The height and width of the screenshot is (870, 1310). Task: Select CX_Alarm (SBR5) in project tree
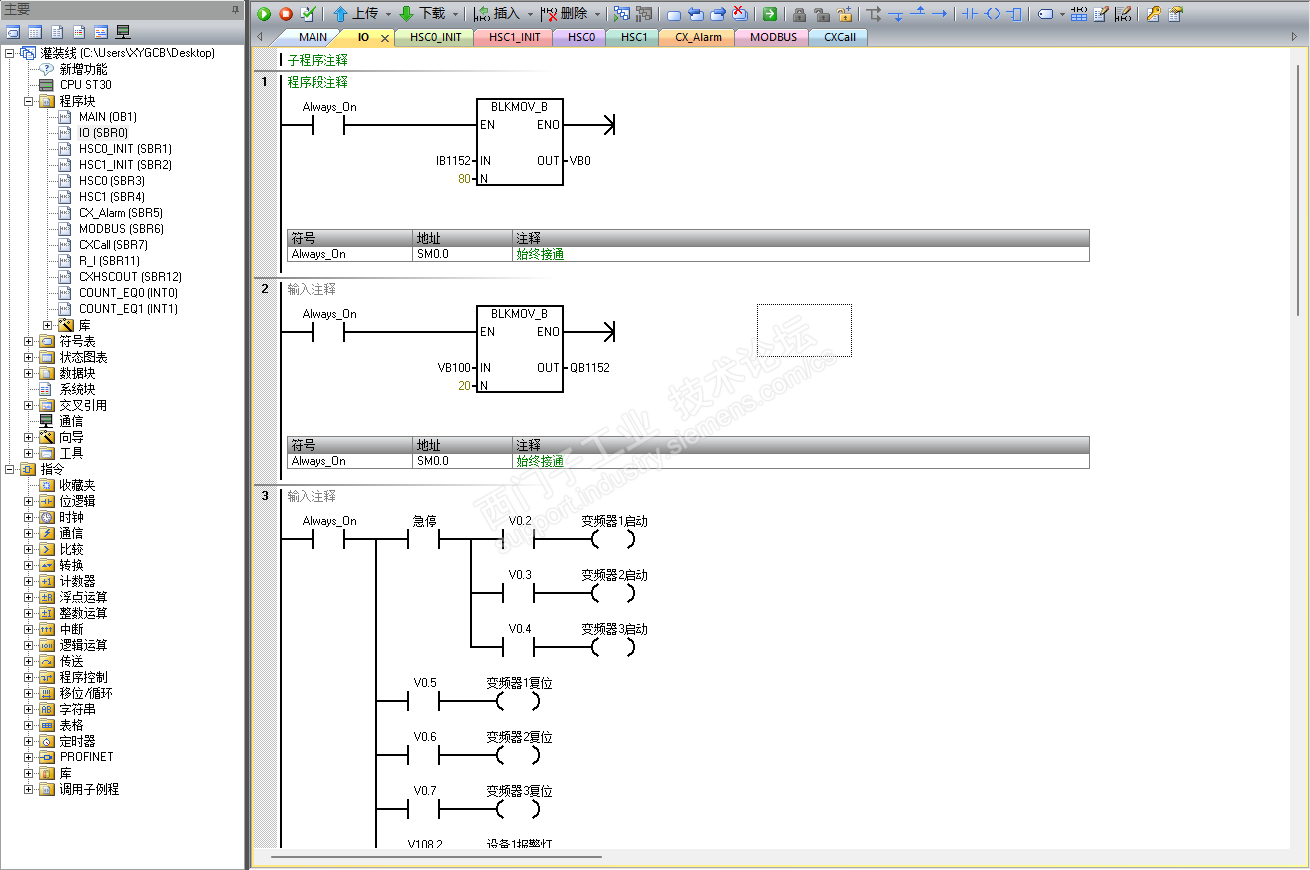[120, 213]
